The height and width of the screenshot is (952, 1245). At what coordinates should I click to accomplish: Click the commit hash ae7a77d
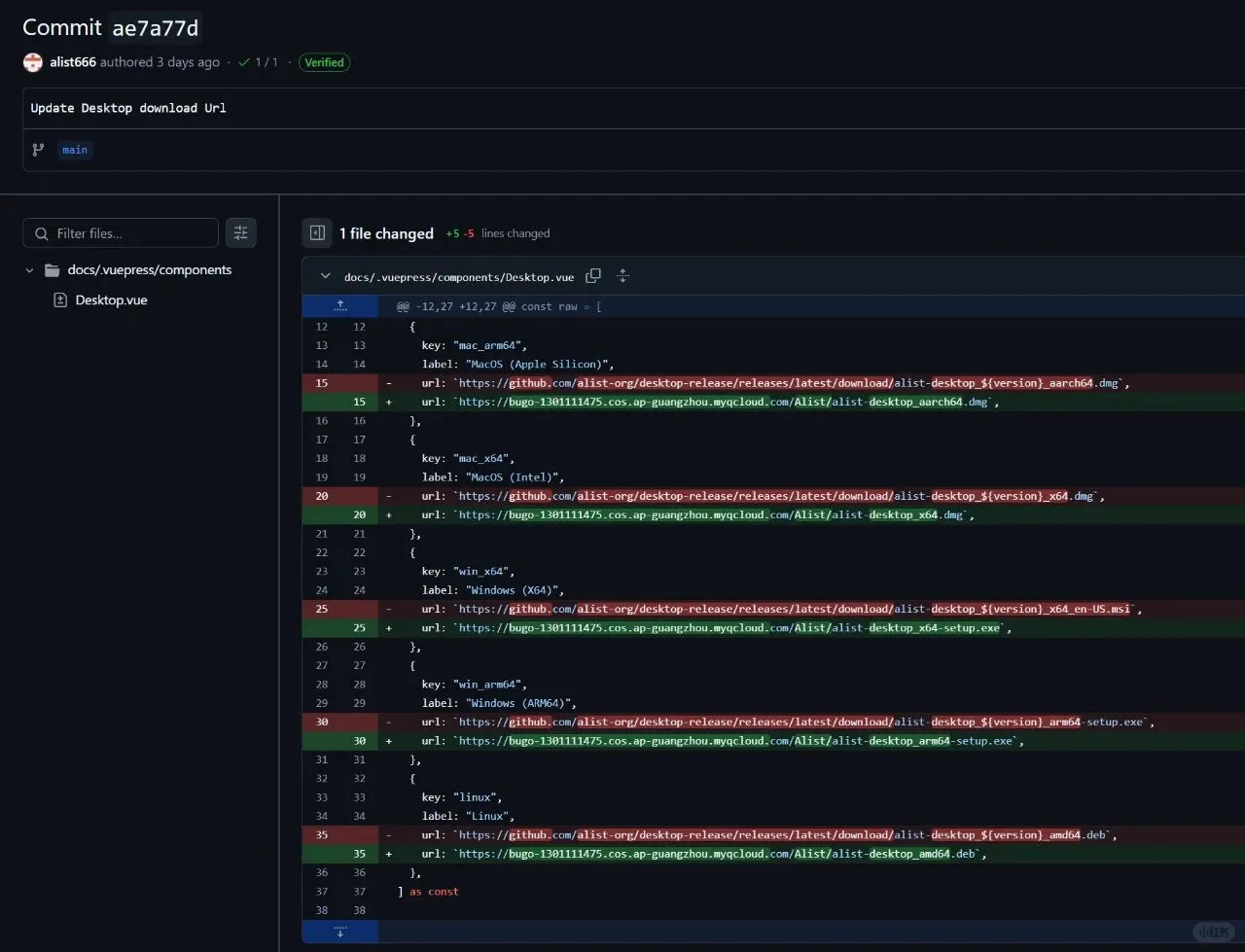pyautogui.click(x=156, y=28)
